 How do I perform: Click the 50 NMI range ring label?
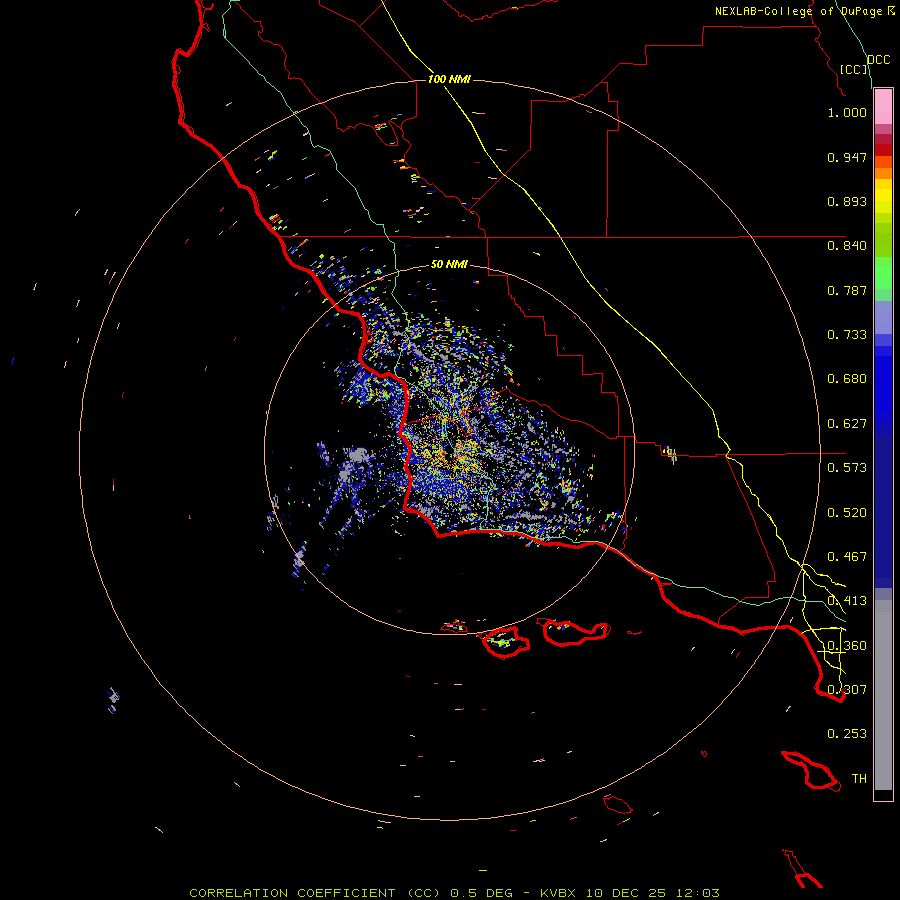tap(449, 265)
